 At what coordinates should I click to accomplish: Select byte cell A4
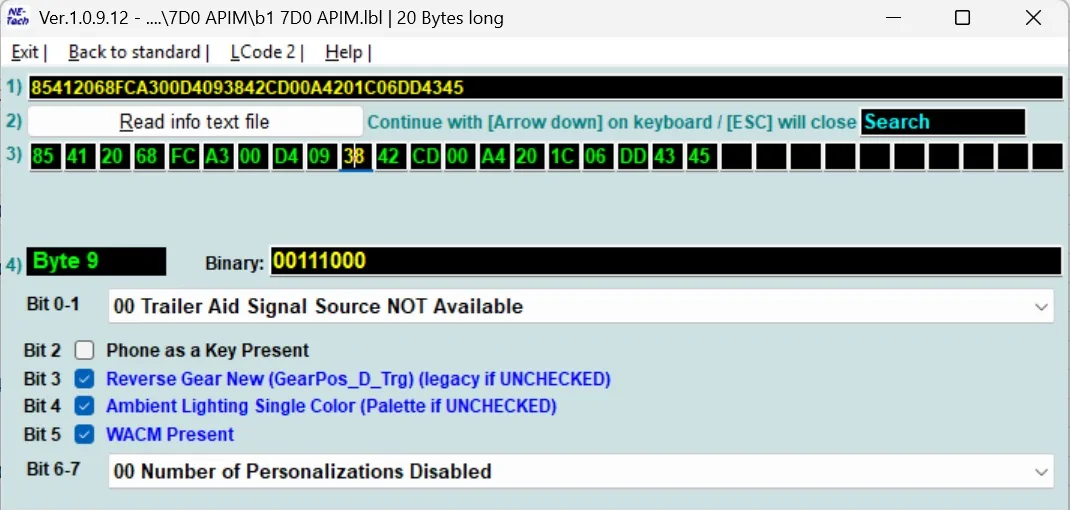coord(492,156)
